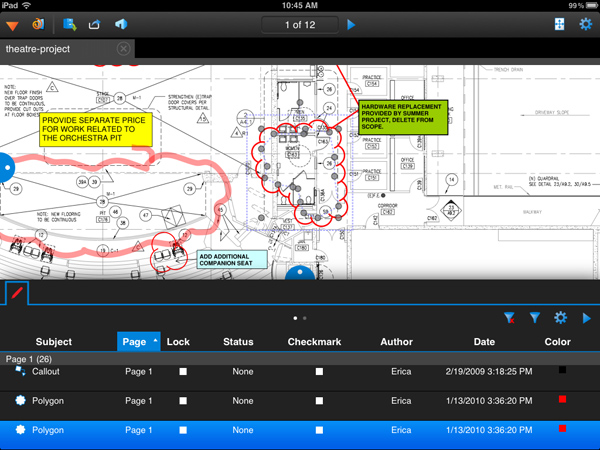
Task: Open the orange triangle main menu
Action: (12, 24)
